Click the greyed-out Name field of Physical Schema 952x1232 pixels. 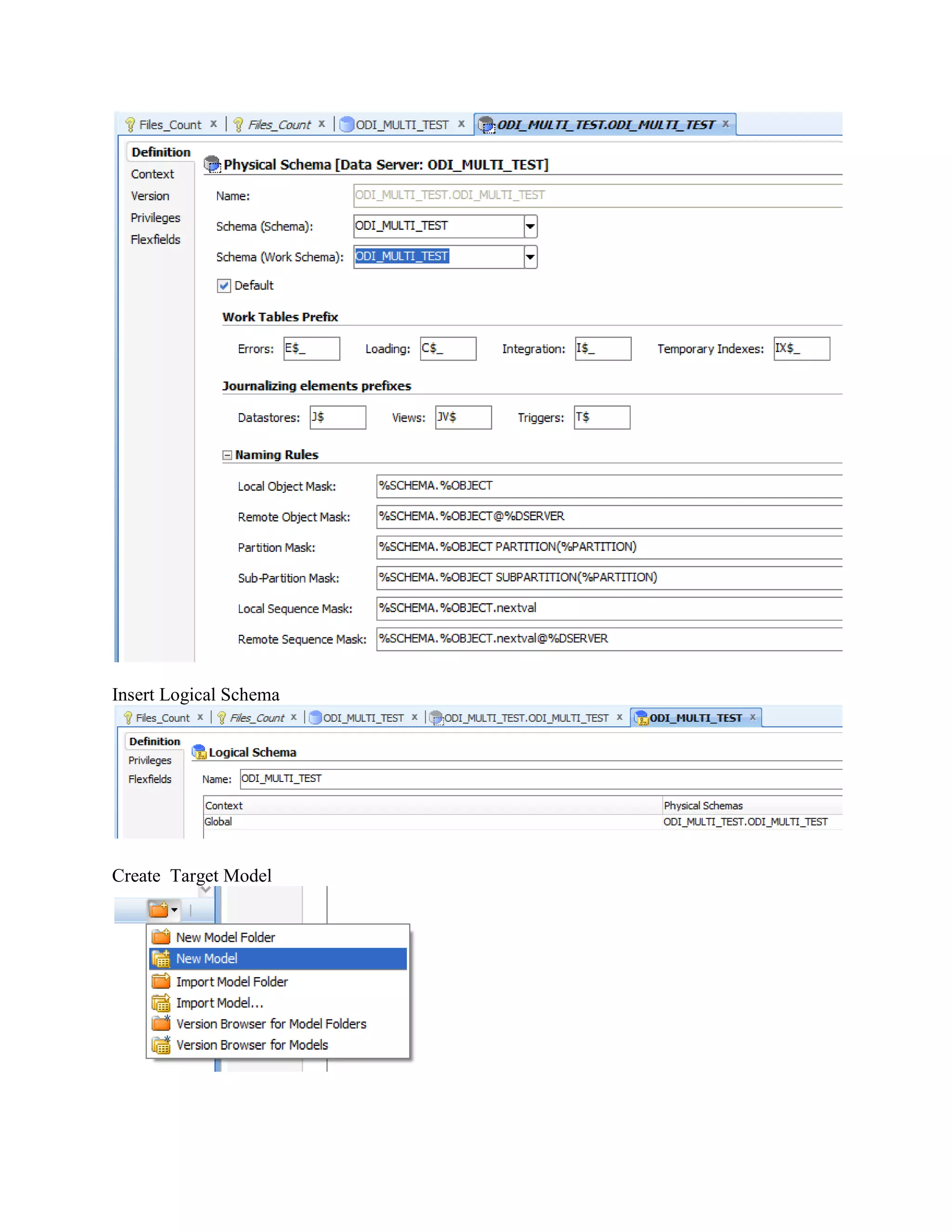598,195
